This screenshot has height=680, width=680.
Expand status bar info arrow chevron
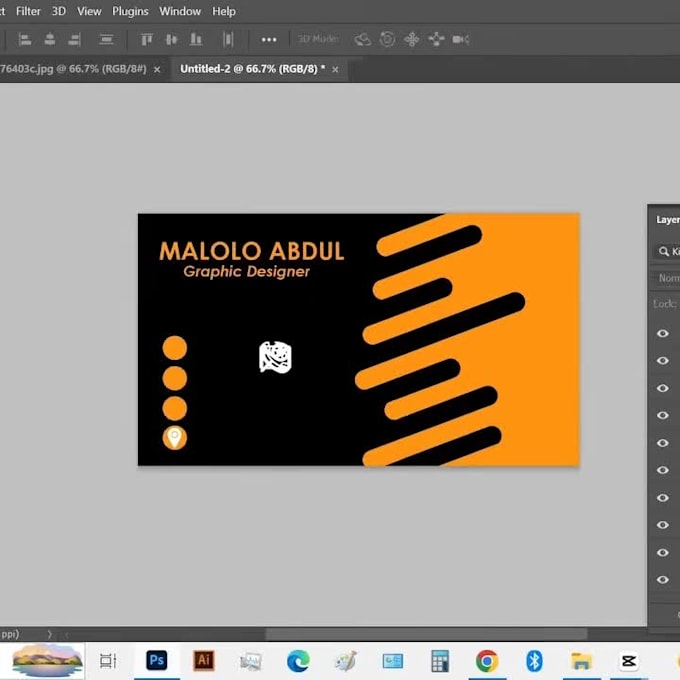[49, 634]
